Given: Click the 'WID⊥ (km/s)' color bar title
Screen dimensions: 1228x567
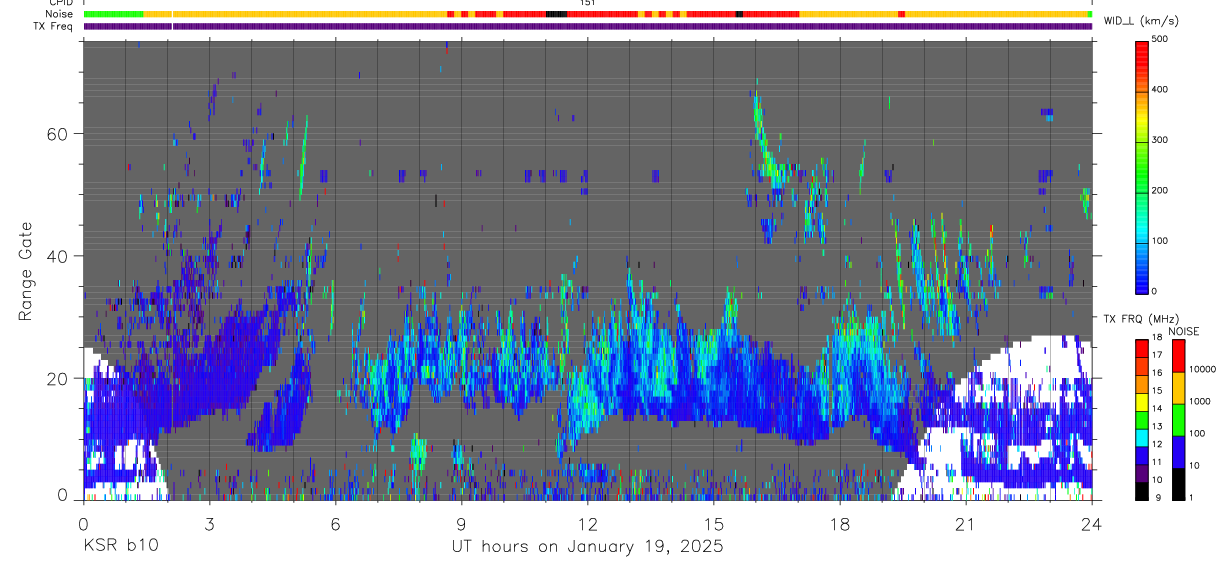Looking at the screenshot, I should click(x=1140, y=20).
